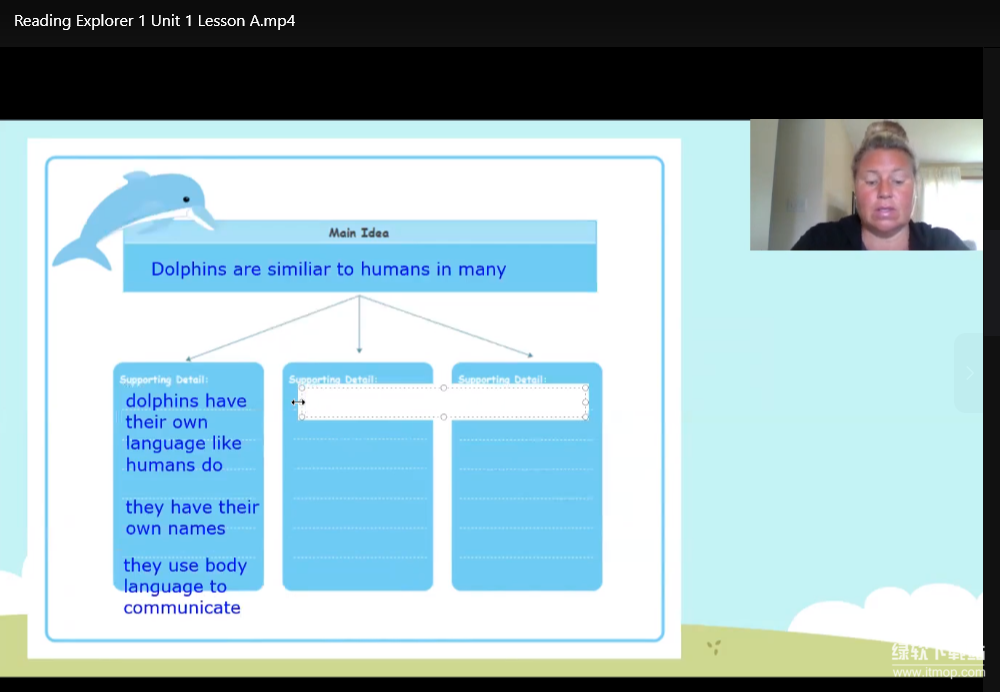The image size is (1000, 692).
Task: Click the first column's Supporting Detail label
Action: coord(164,379)
